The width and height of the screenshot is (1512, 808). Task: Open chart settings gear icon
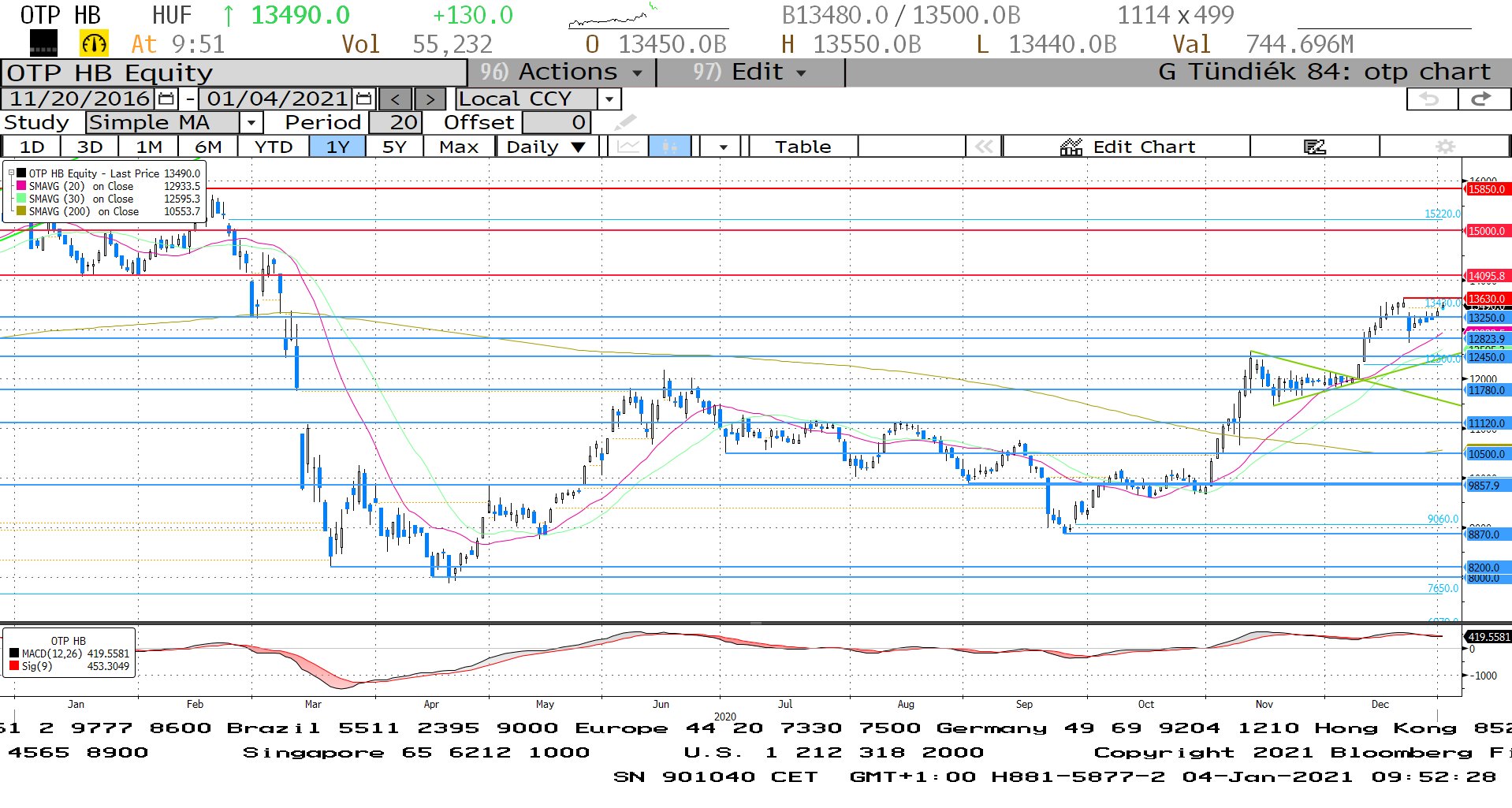point(1445,147)
